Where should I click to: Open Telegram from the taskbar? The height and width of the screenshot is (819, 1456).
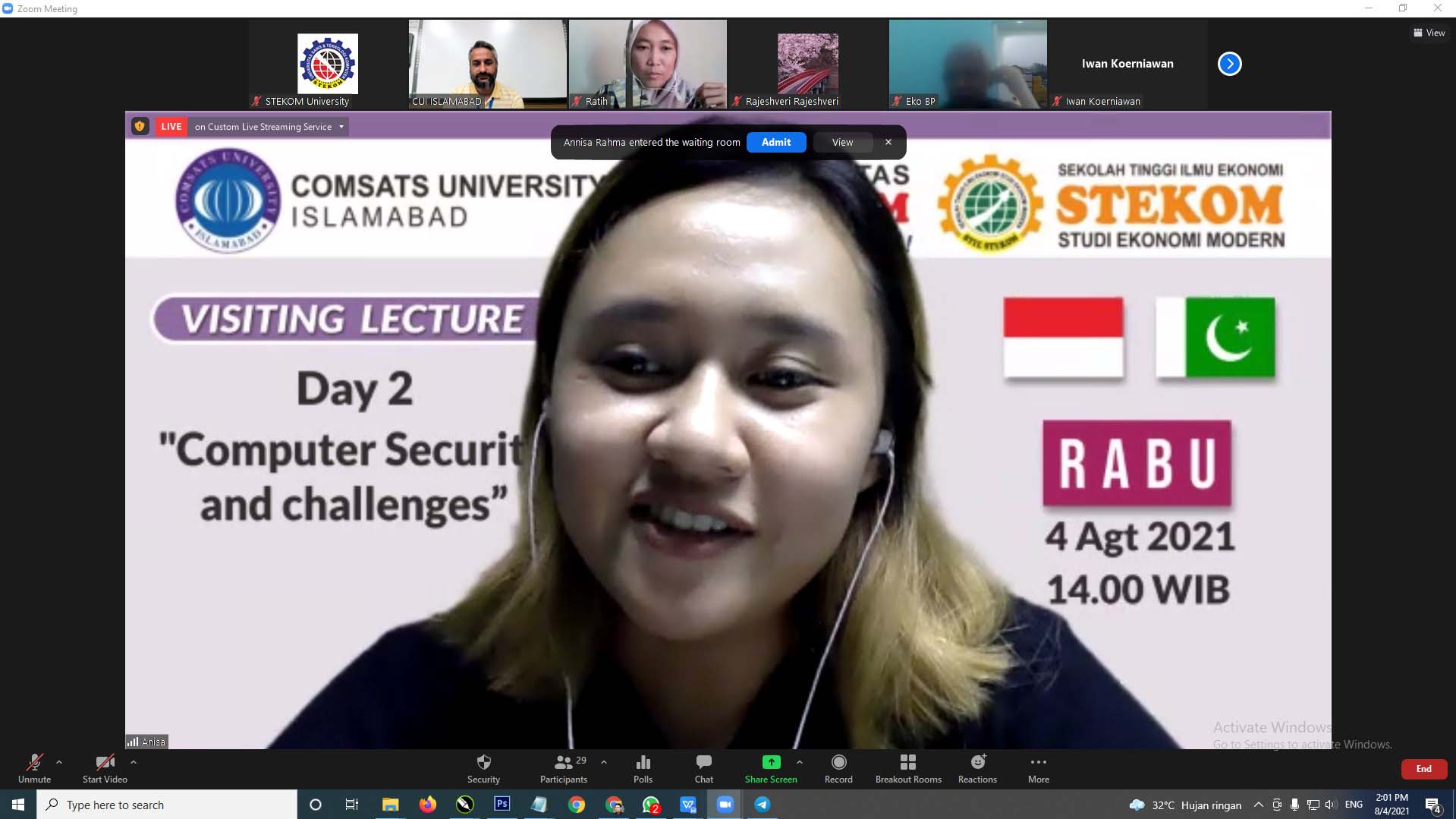[763, 805]
